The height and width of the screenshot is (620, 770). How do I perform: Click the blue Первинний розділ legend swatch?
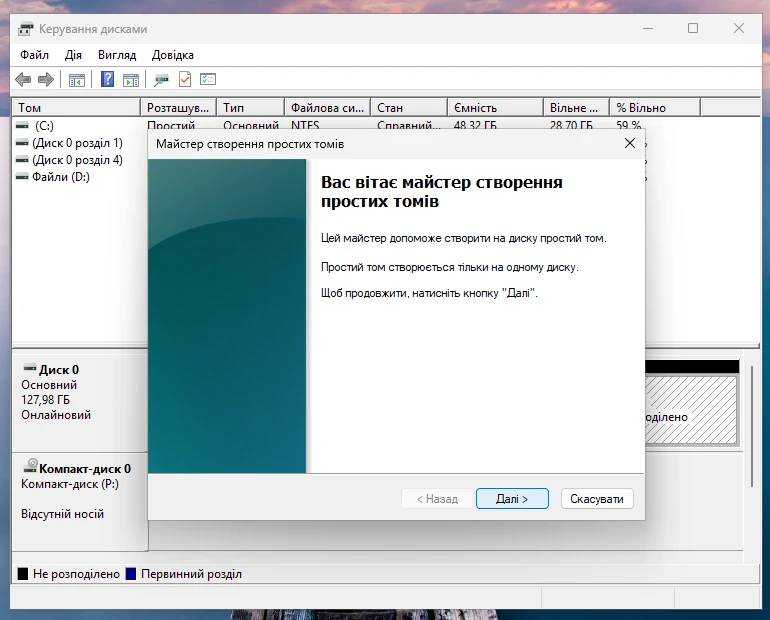pos(131,574)
